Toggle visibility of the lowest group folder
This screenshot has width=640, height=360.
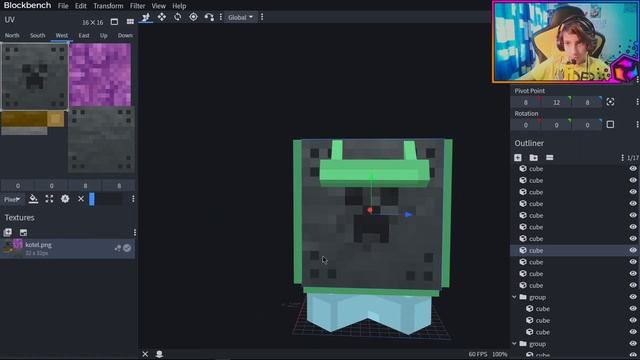pyautogui.click(x=633, y=344)
